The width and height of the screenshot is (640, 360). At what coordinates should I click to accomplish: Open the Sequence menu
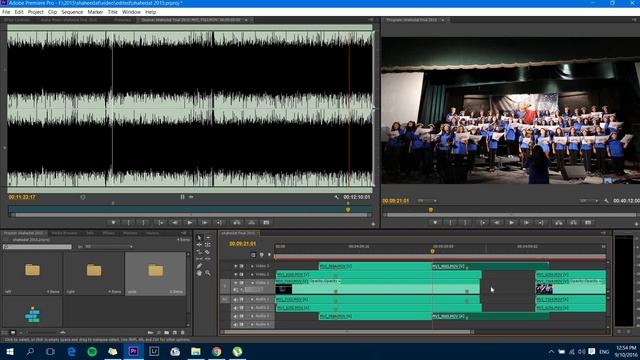pos(72,12)
